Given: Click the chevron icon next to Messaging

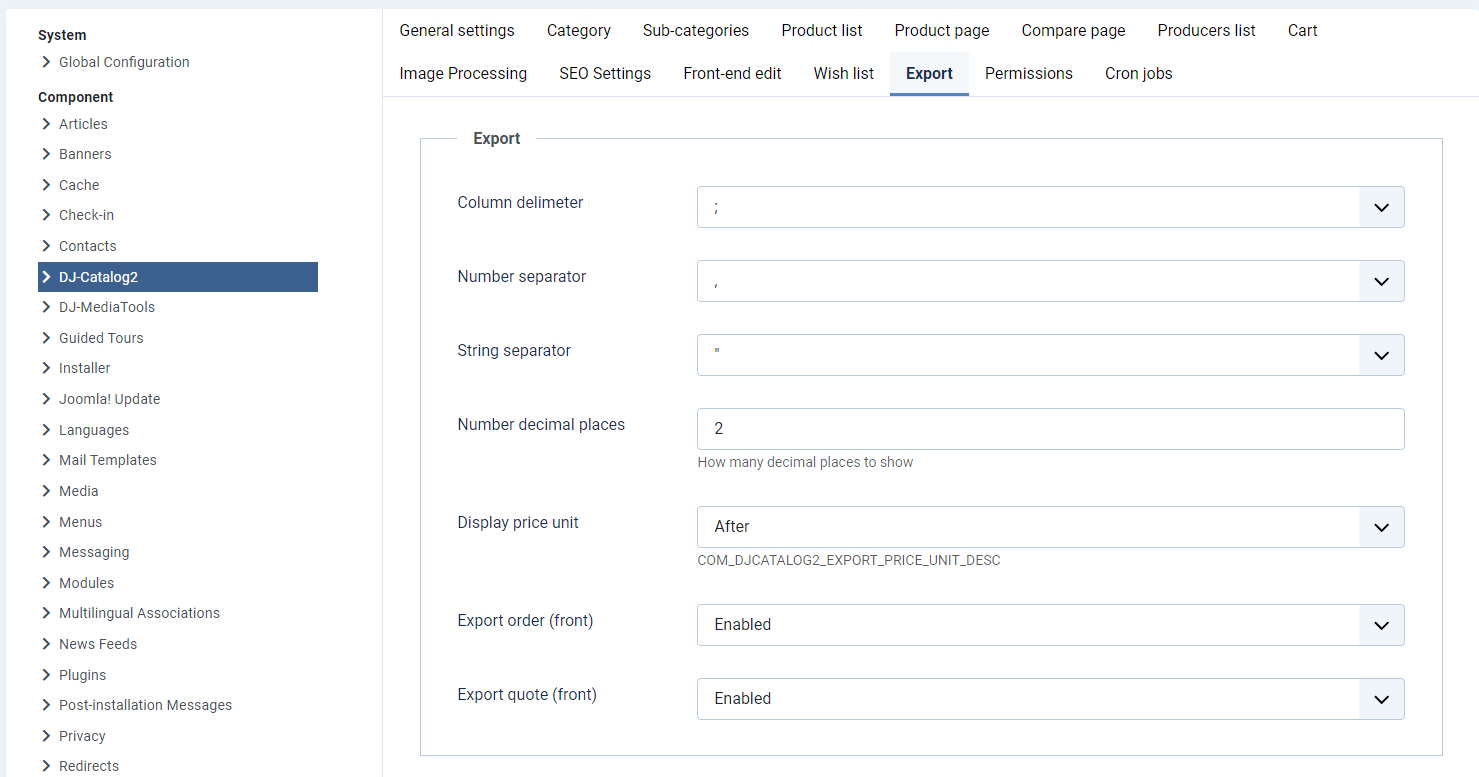Looking at the screenshot, I should point(46,552).
